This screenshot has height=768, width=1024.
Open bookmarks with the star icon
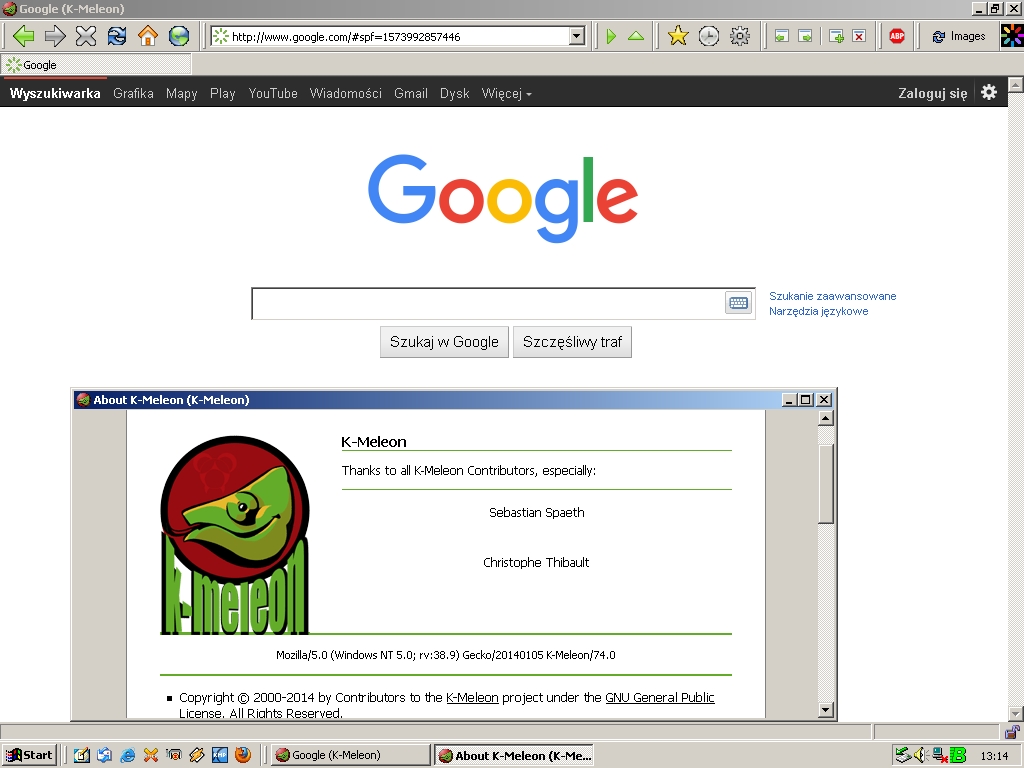pos(678,36)
